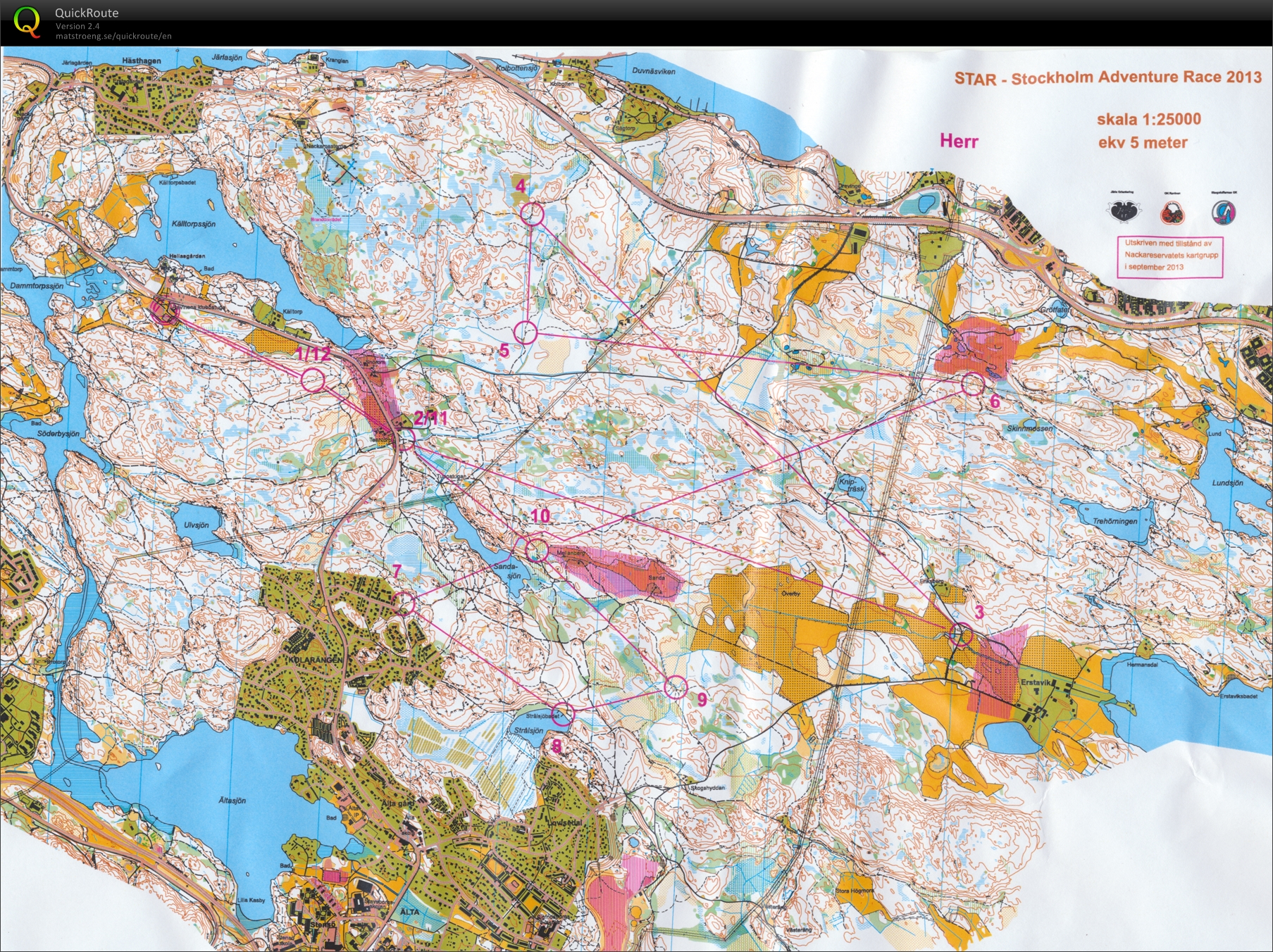Select control circle 9 on the map
The width and height of the screenshot is (1273, 952).
(675, 687)
